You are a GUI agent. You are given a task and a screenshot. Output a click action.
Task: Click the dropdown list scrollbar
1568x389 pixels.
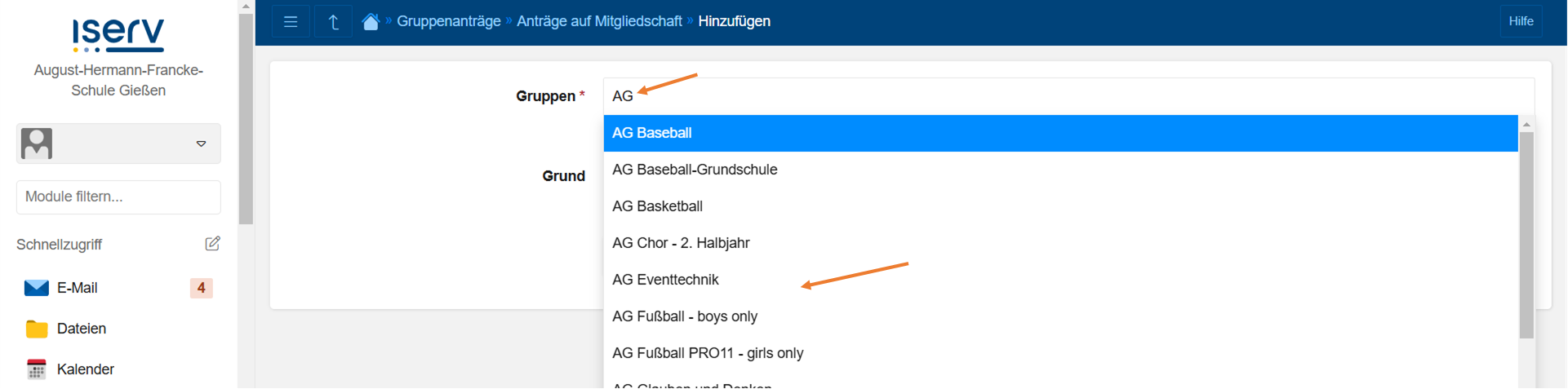(x=1526, y=235)
